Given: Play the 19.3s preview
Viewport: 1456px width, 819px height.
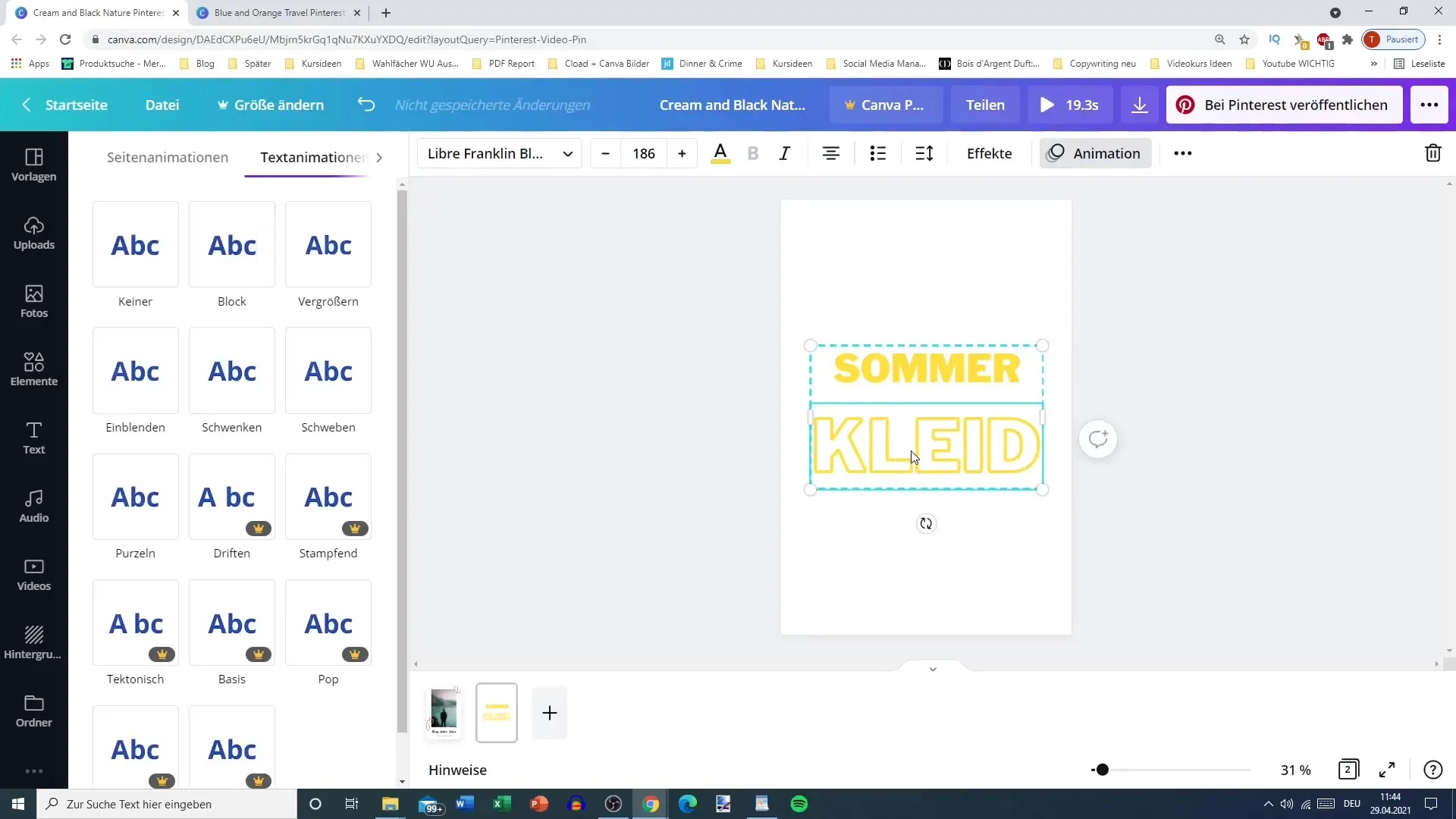Looking at the screenshot, I should [1069, 105].
